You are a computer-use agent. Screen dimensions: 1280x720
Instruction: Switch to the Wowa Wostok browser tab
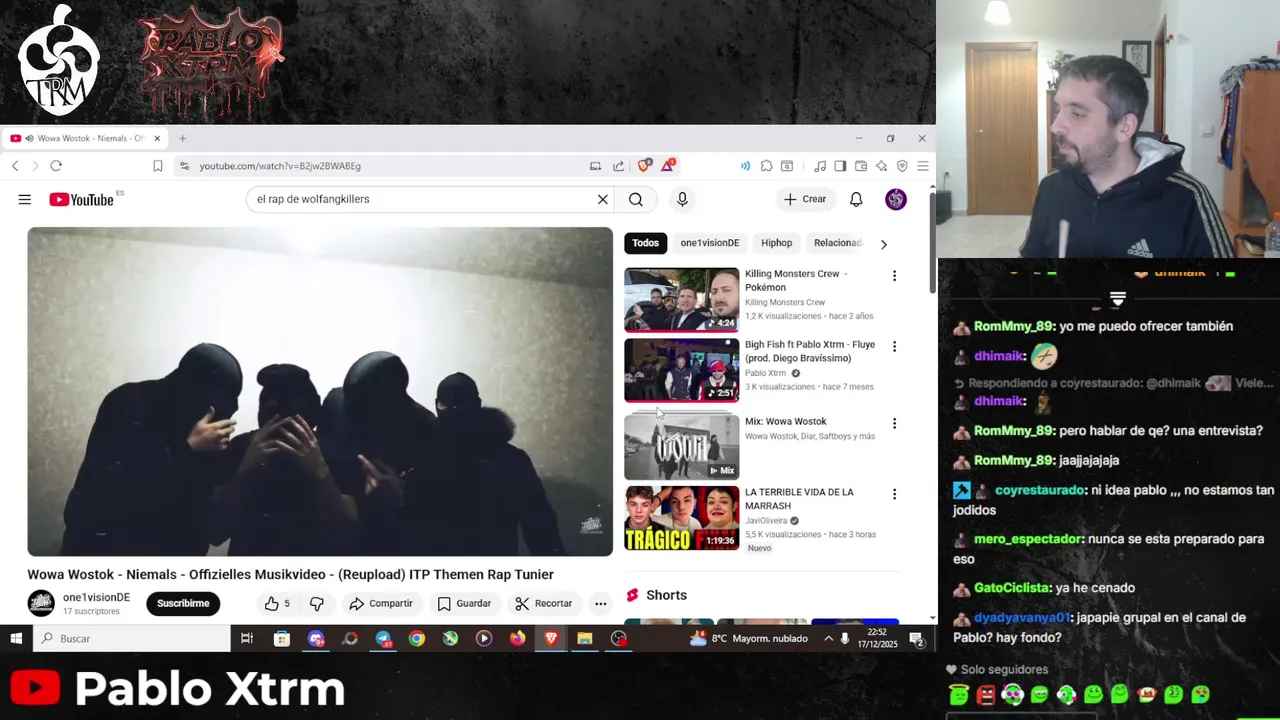(x=85, y=138)
